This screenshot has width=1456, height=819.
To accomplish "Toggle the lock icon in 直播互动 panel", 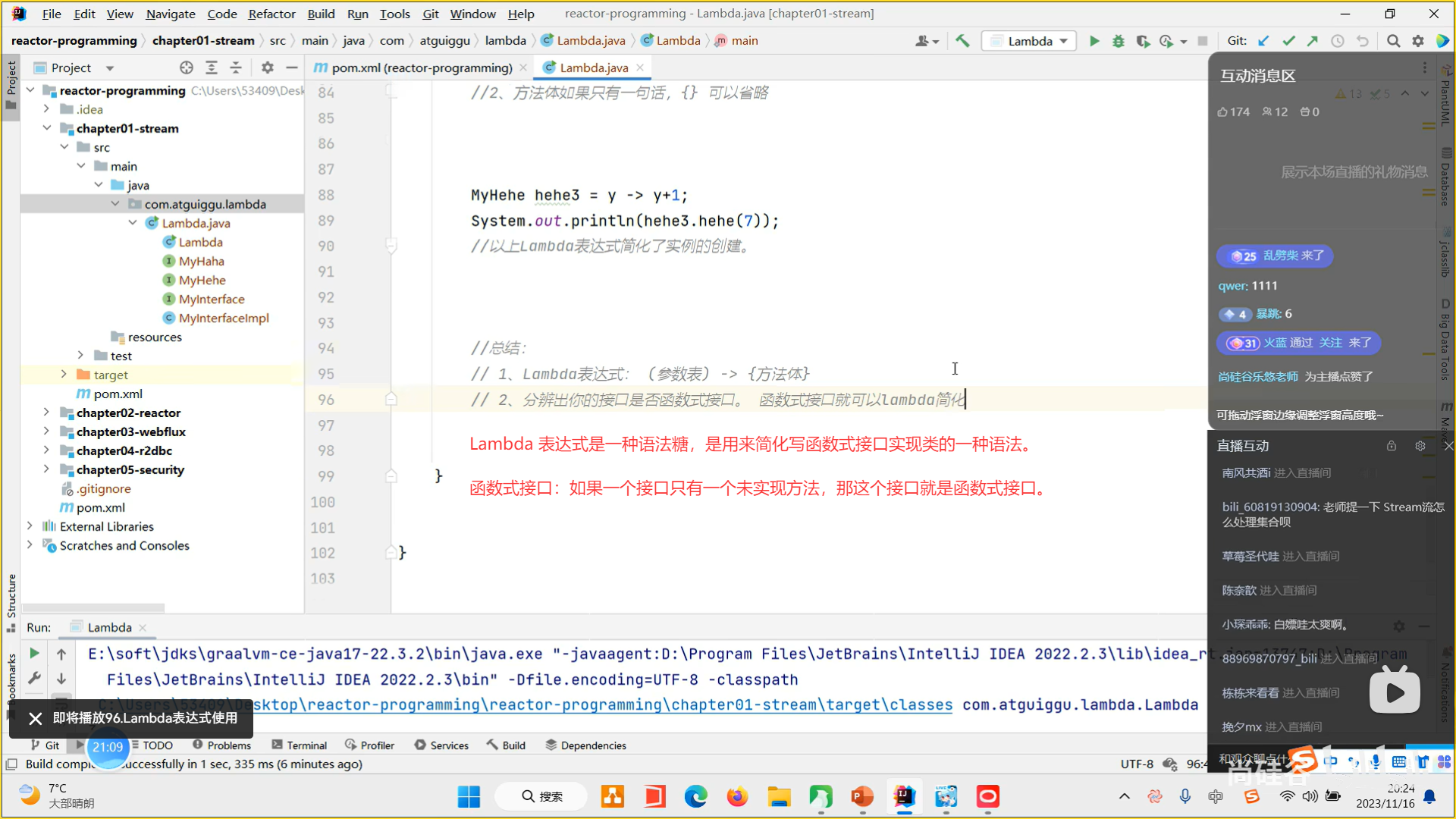I will click(1392, 446).
